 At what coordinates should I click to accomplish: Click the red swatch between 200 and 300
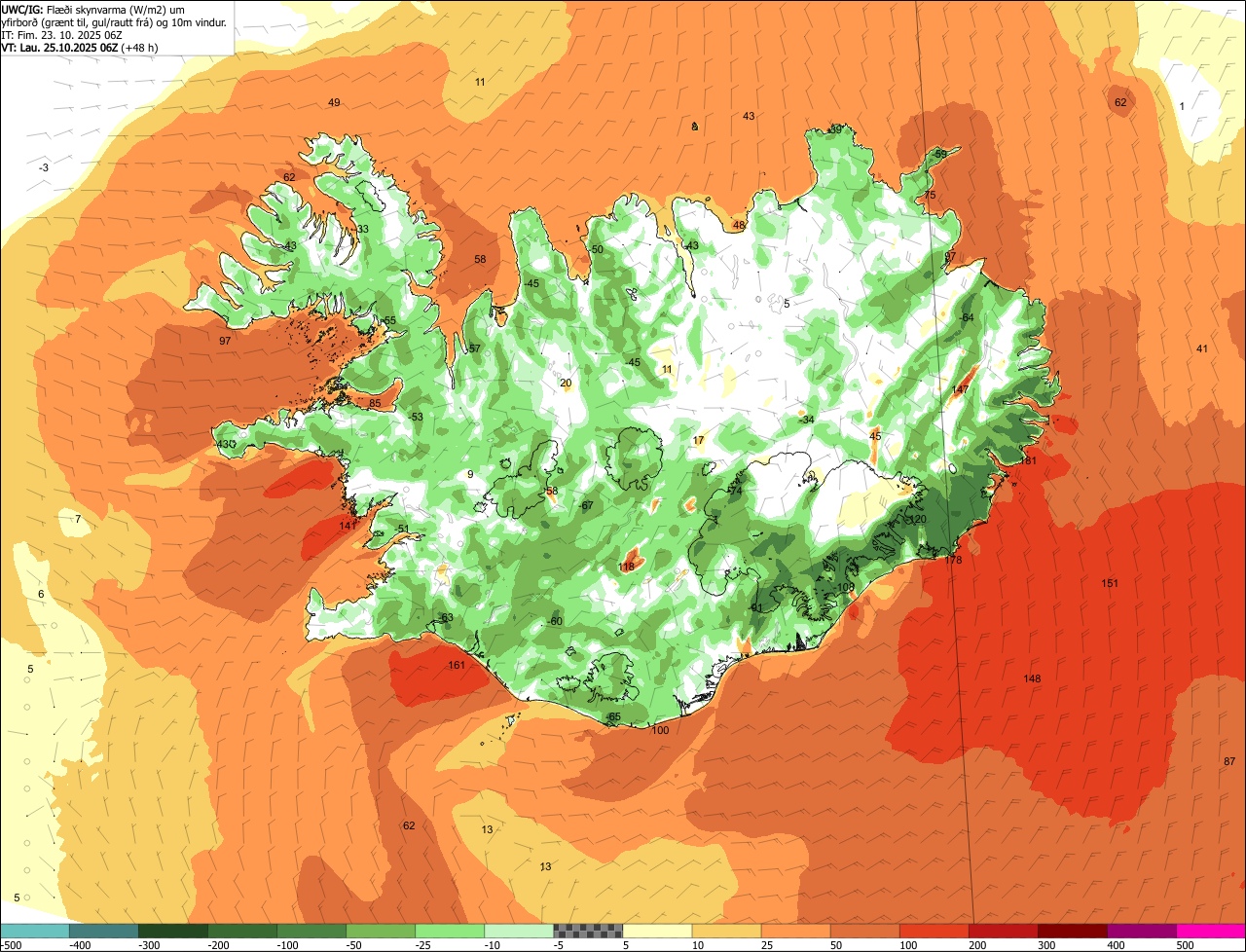coord(1003,932)
